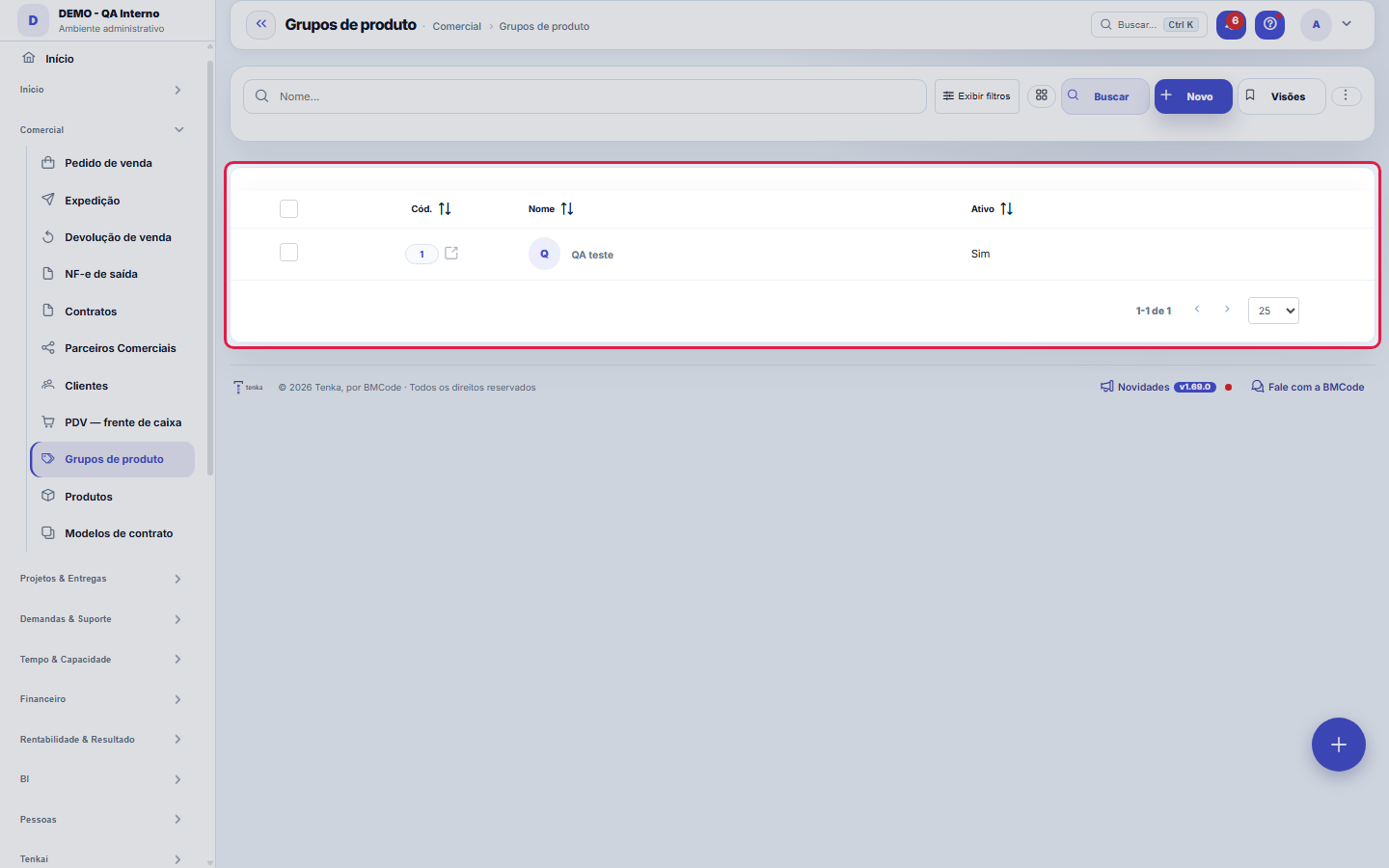Sort by Cód. column arrows
Screen dimensions: 1389x868
(445, 208)
